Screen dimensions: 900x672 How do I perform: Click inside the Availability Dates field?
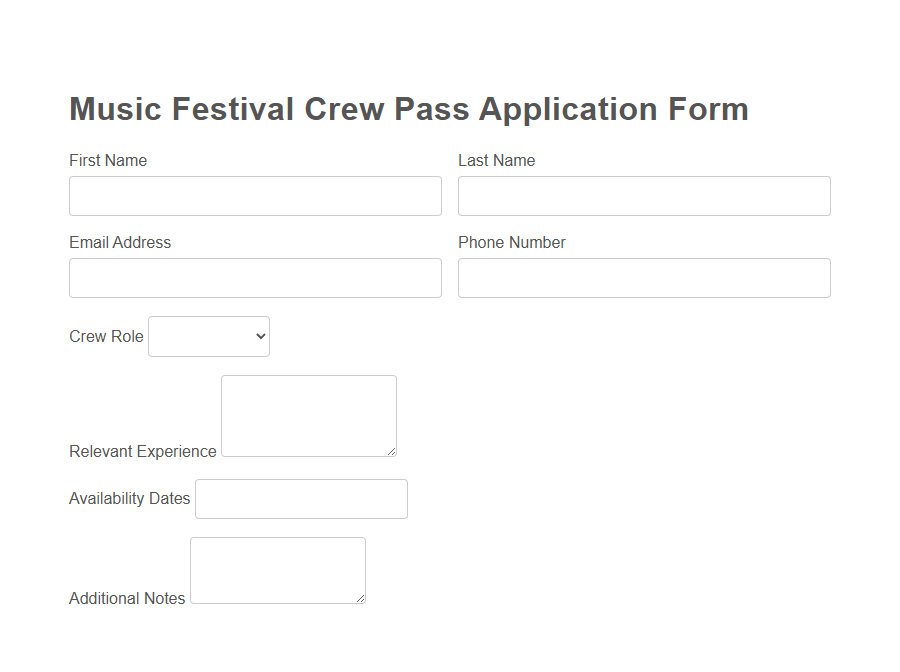[300, 499]
